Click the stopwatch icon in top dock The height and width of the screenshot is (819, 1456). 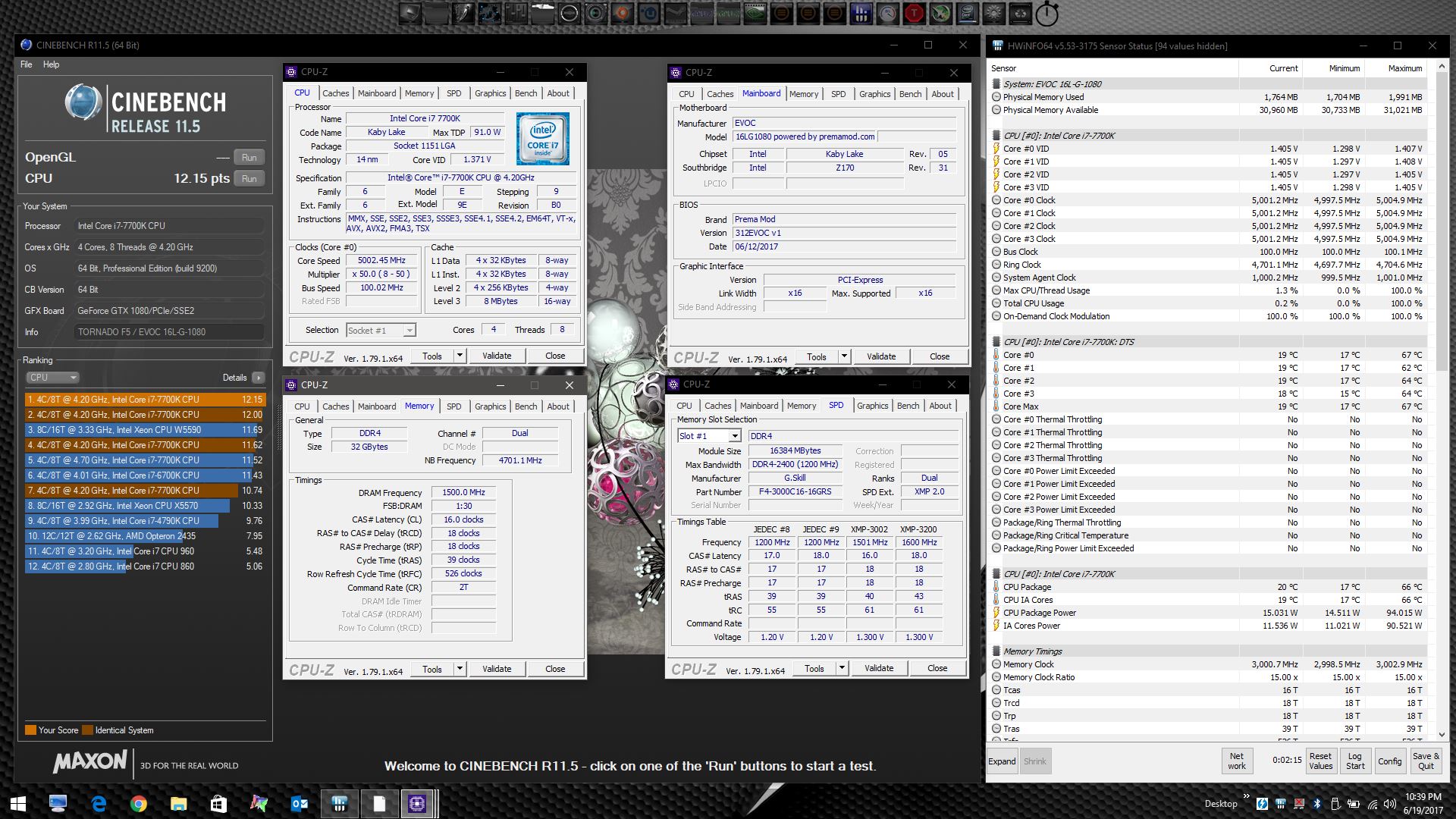1046,13
